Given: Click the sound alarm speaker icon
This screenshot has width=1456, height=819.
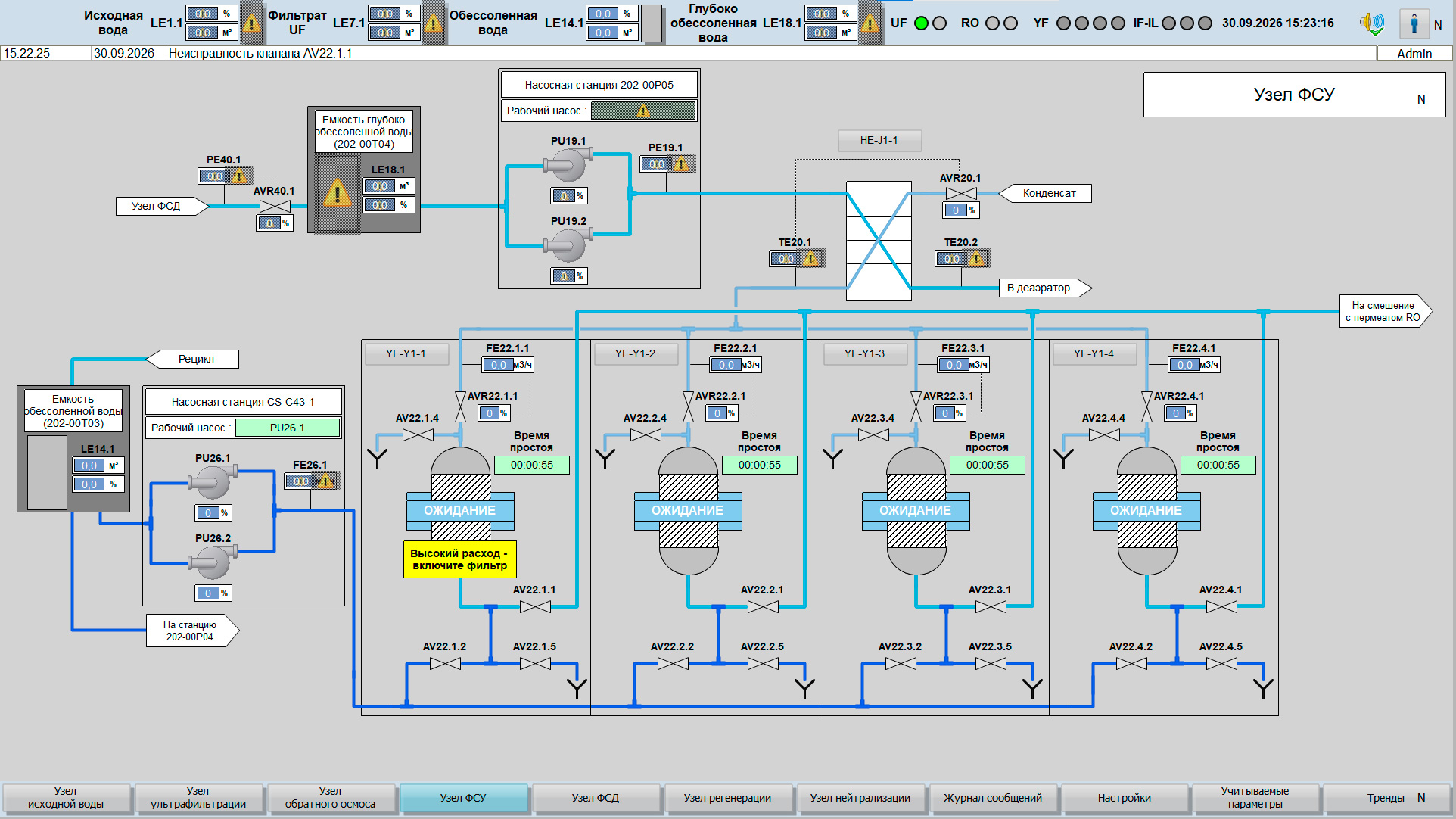Looking at the screenshot, I should (1371, 23).
